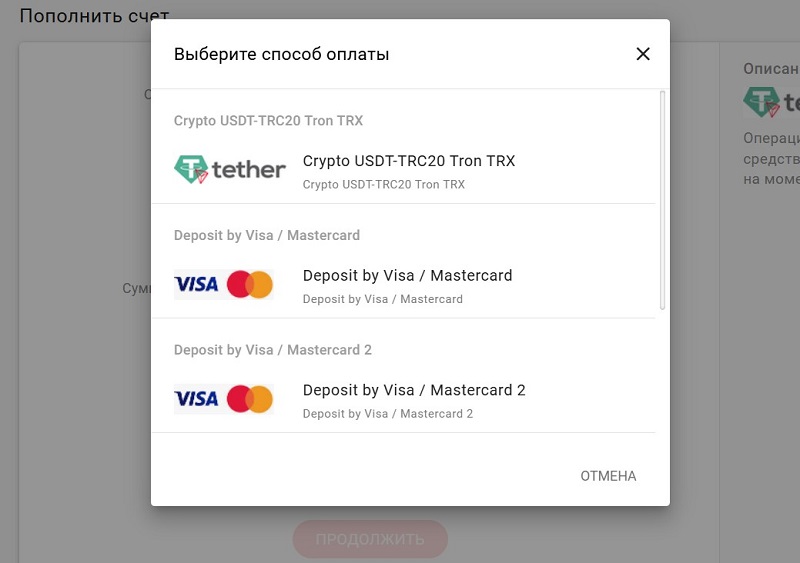
Task: Click the Tether icon in the background description panel
Action: [762, 101]
